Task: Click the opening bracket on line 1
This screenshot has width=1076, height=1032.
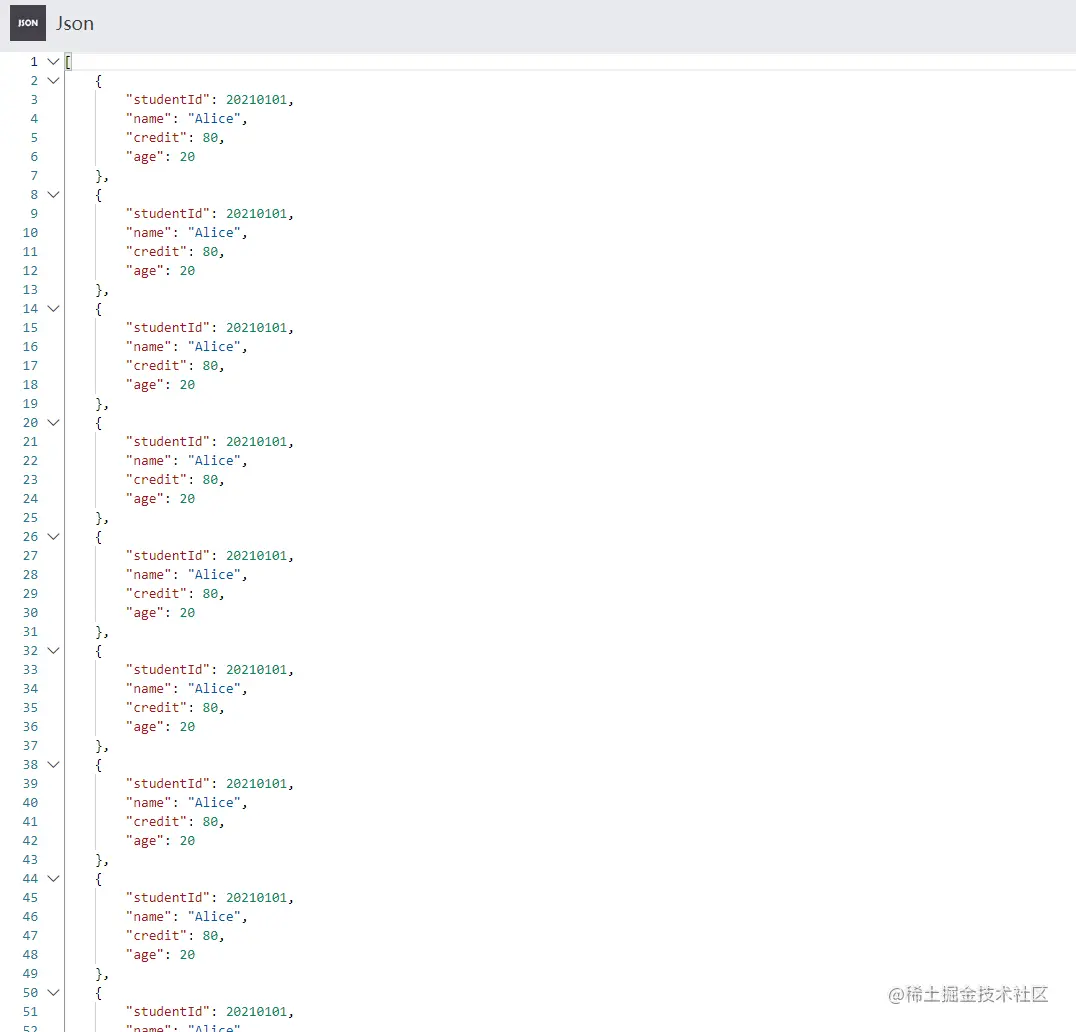Action: coord(69,62)
